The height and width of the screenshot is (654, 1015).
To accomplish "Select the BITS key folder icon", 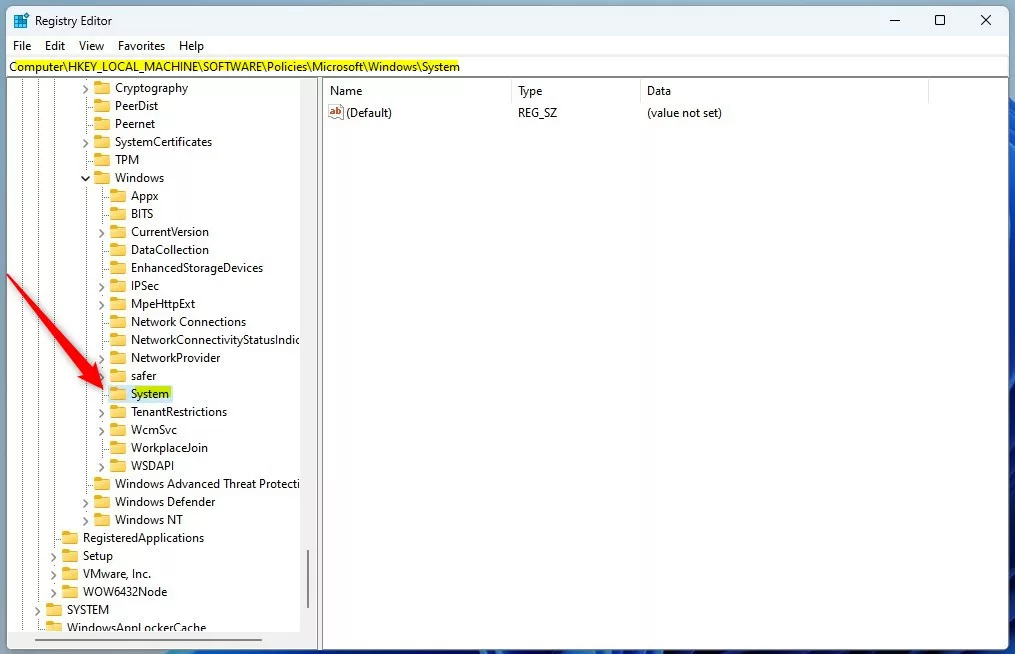I will [118, 214].
